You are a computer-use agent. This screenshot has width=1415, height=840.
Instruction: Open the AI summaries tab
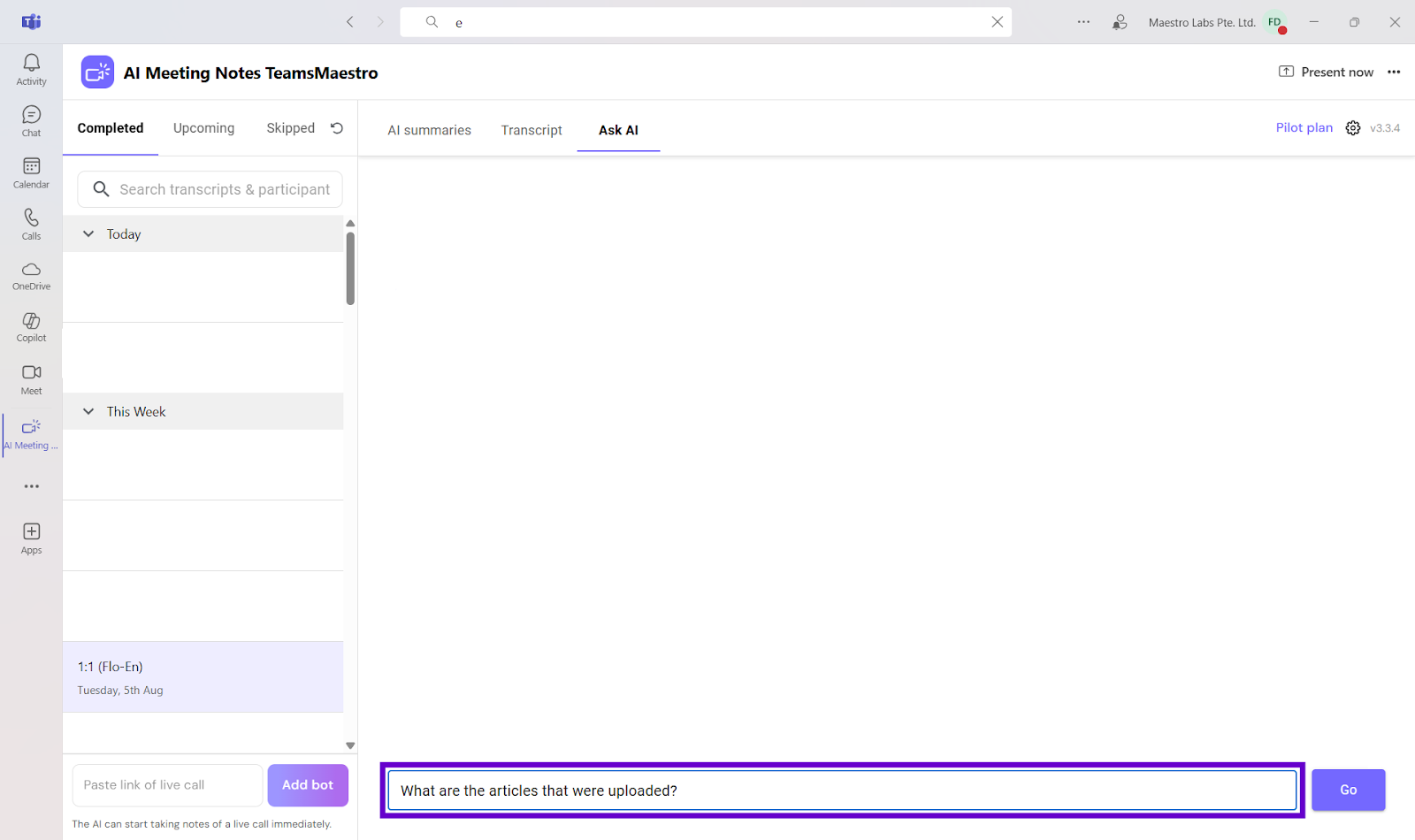(x=430, y=130)
